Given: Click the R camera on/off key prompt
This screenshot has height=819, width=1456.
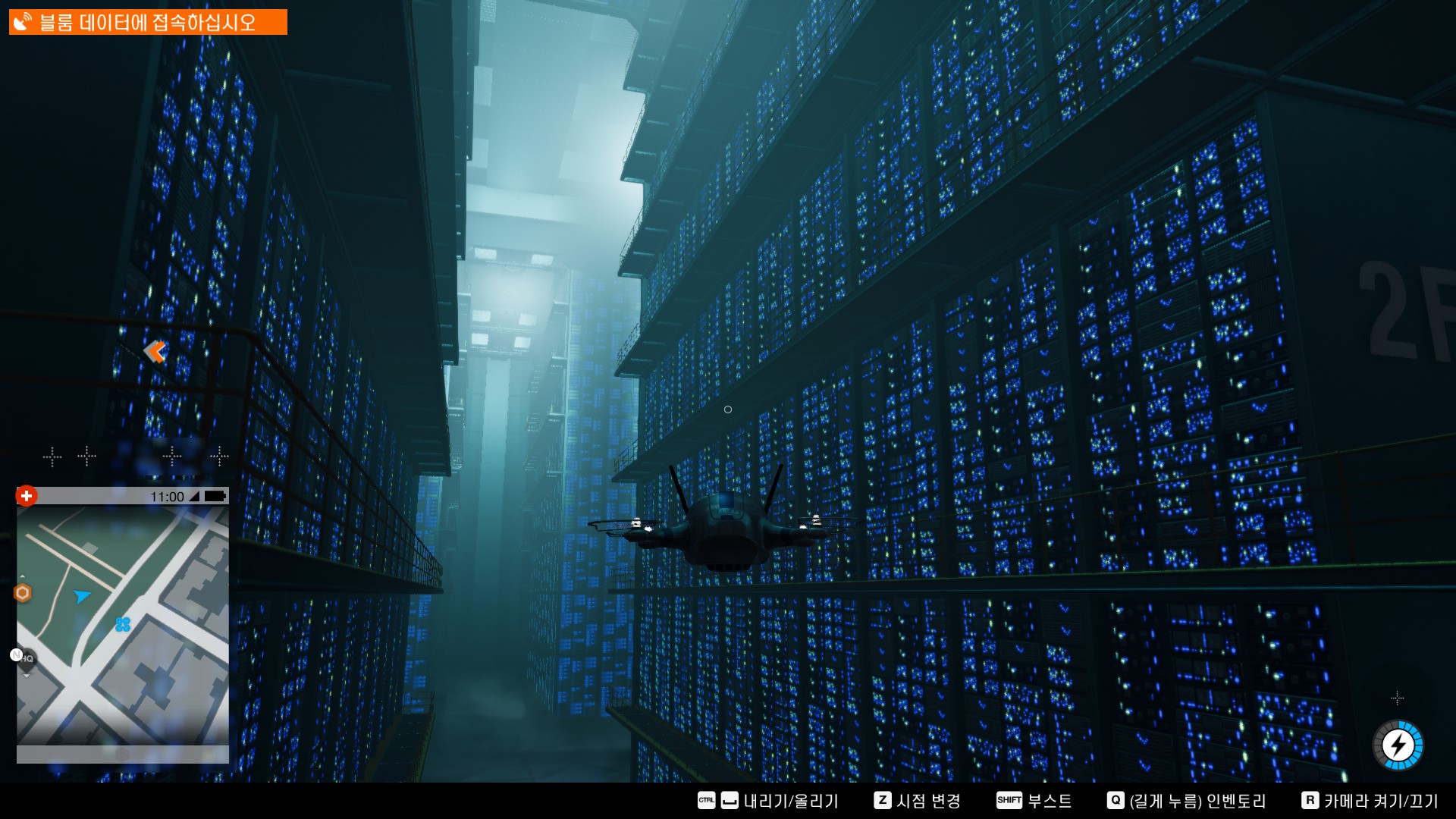Looking at the screenshot, I should coord(1310,800).
